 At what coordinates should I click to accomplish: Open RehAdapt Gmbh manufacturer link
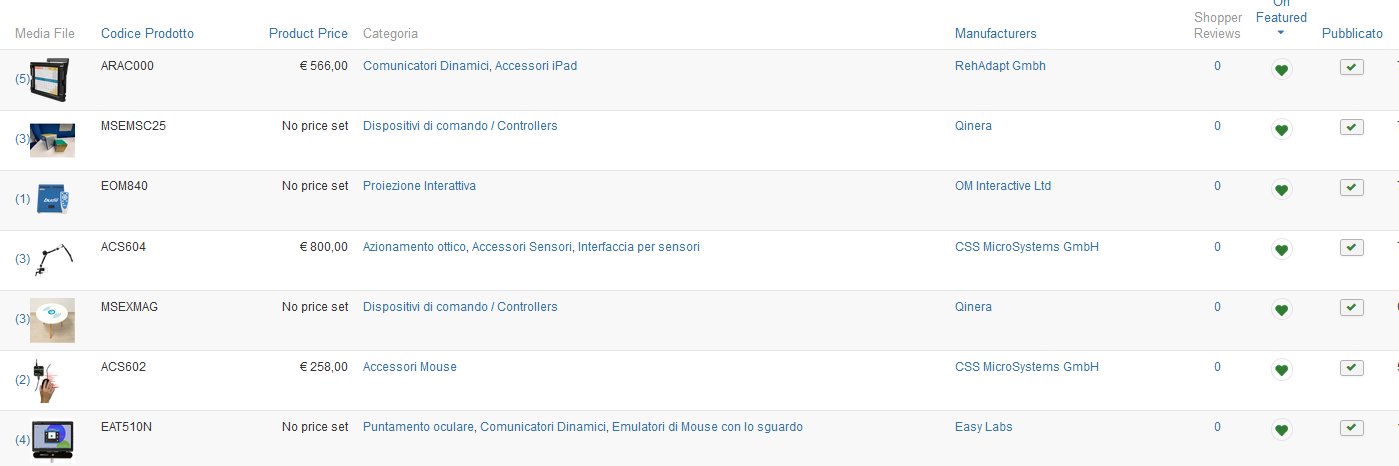click(1000, 66)
